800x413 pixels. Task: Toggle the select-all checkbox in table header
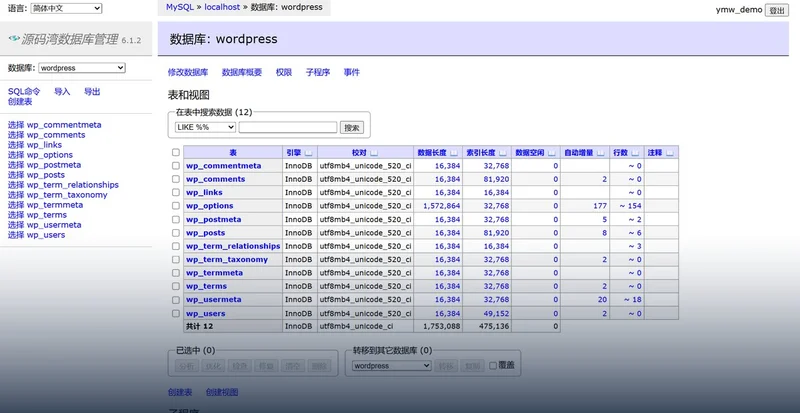tap(176, 152)
